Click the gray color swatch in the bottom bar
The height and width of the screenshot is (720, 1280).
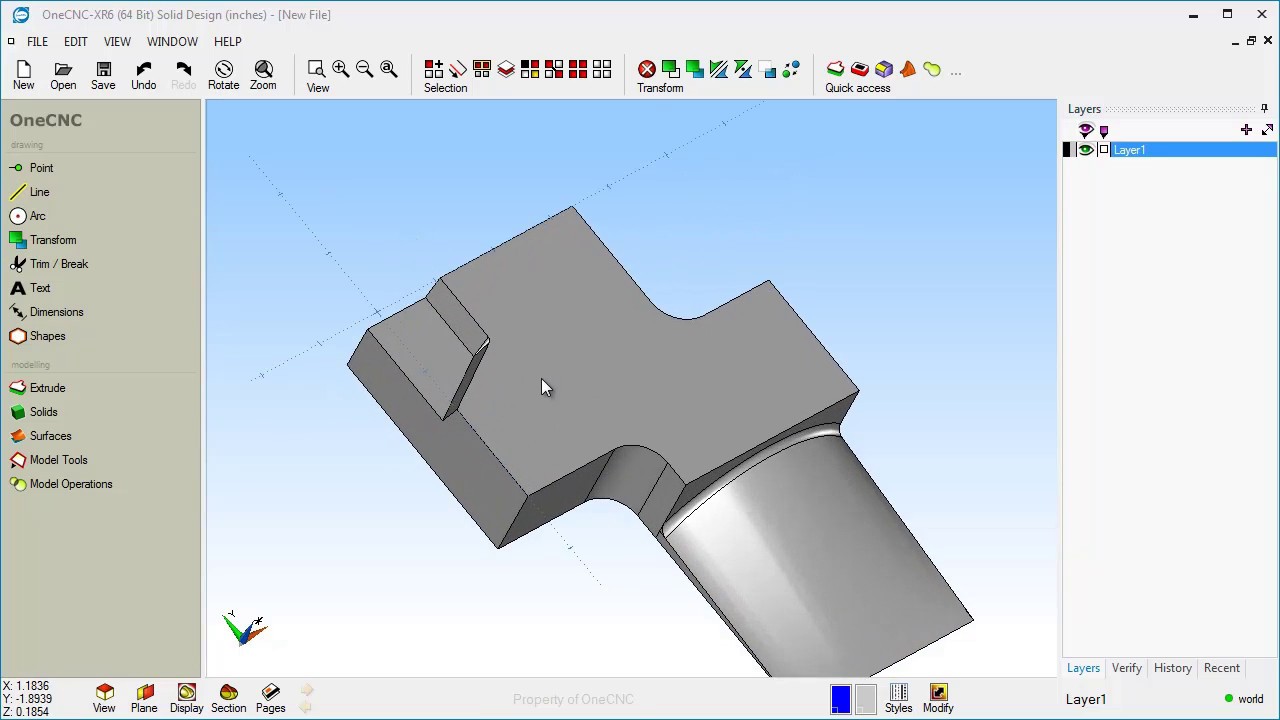(x=866, y=699)
